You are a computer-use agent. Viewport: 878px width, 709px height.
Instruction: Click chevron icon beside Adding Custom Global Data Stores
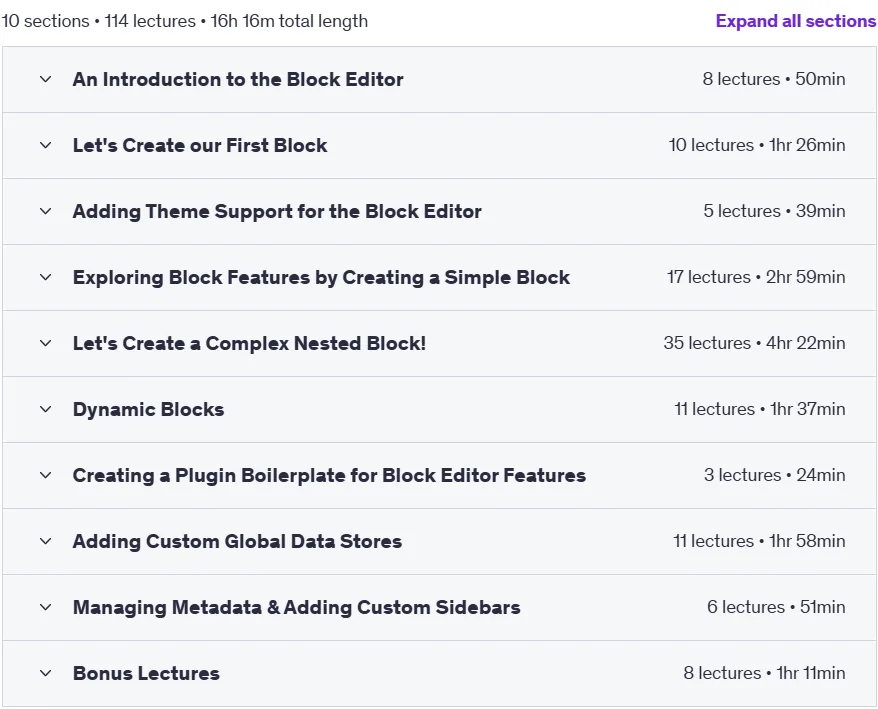tap(46, 542)
